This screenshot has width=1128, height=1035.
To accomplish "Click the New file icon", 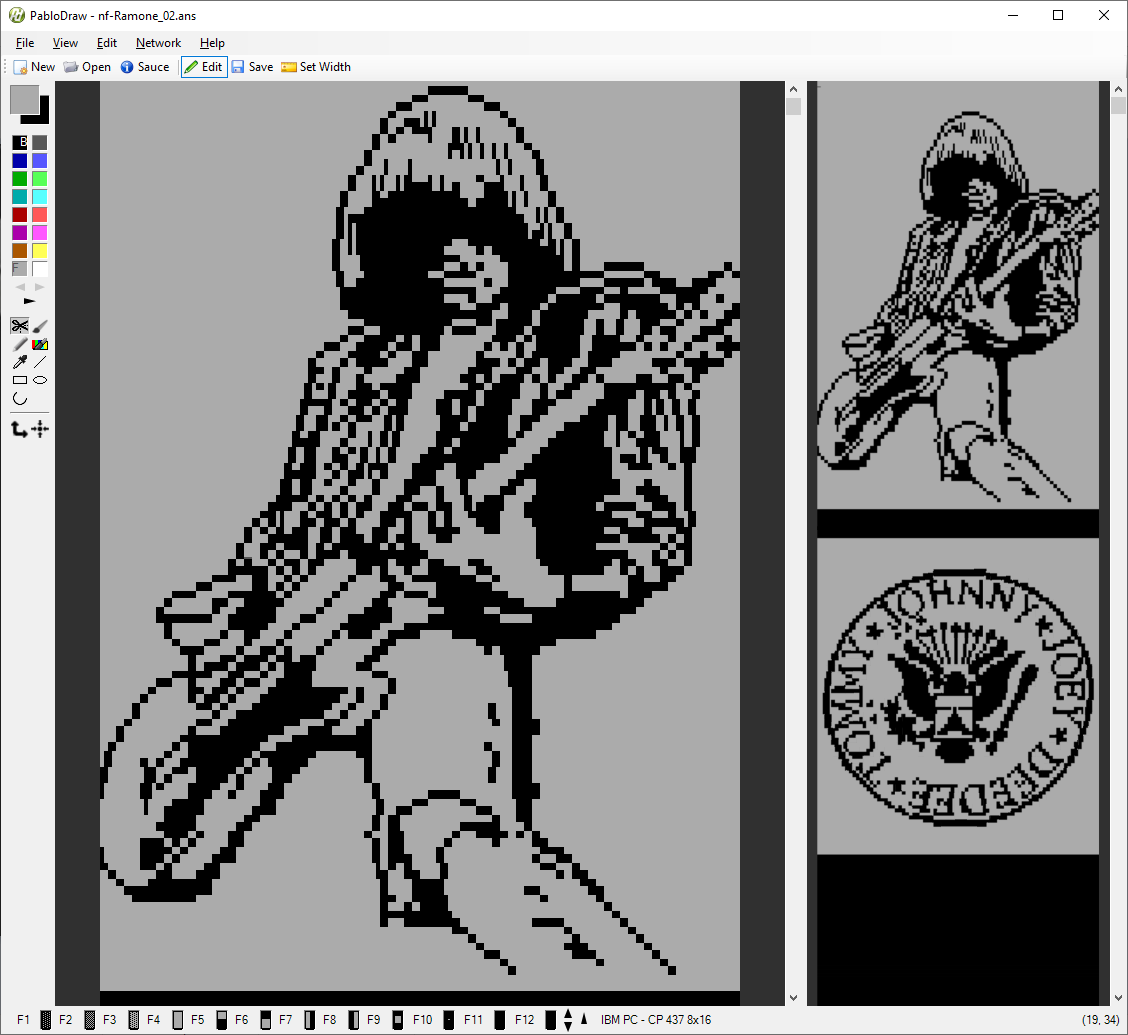I will click(x=20, y=67).
